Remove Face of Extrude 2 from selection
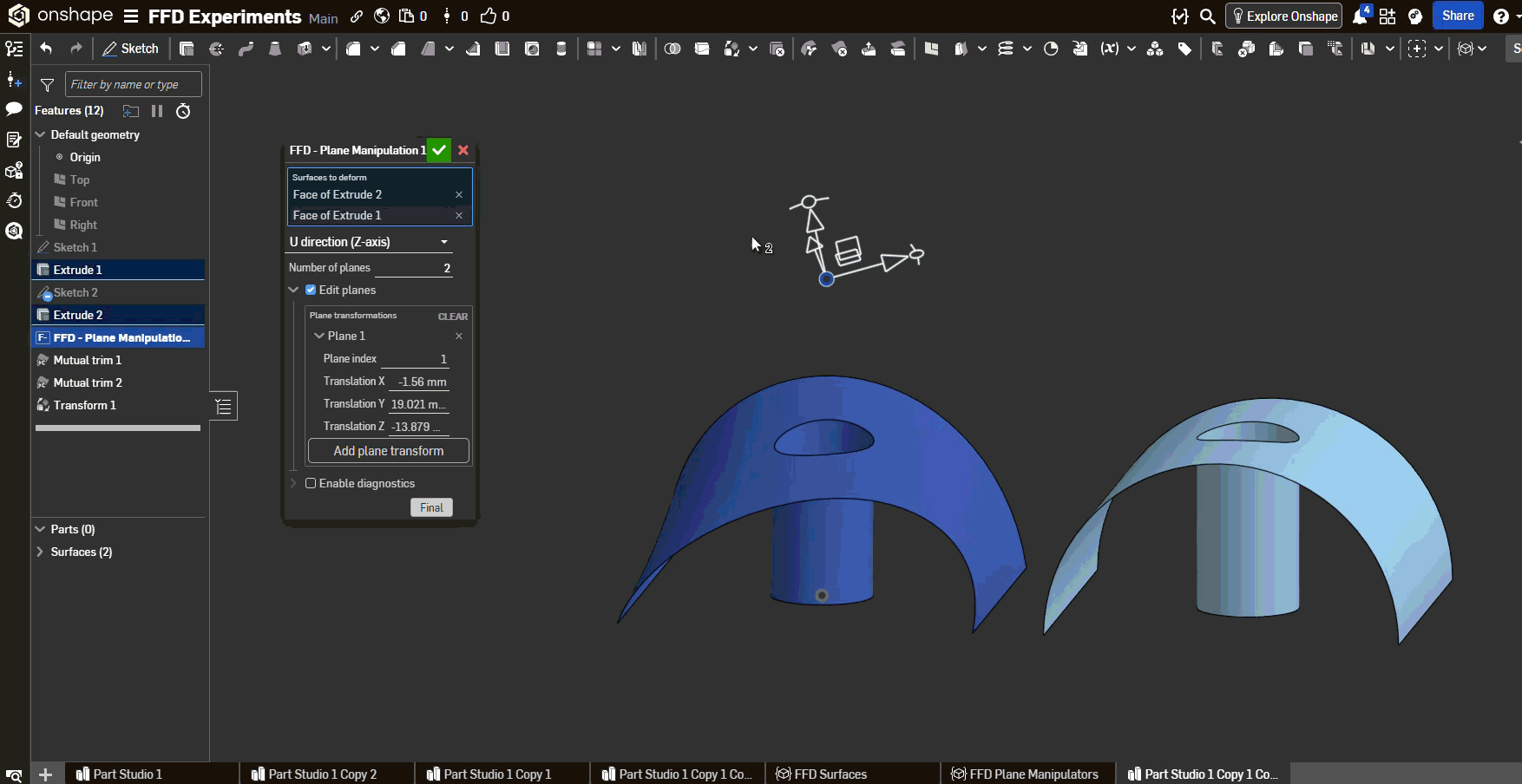The image size is (1522, 784). (x=459, y=195)
